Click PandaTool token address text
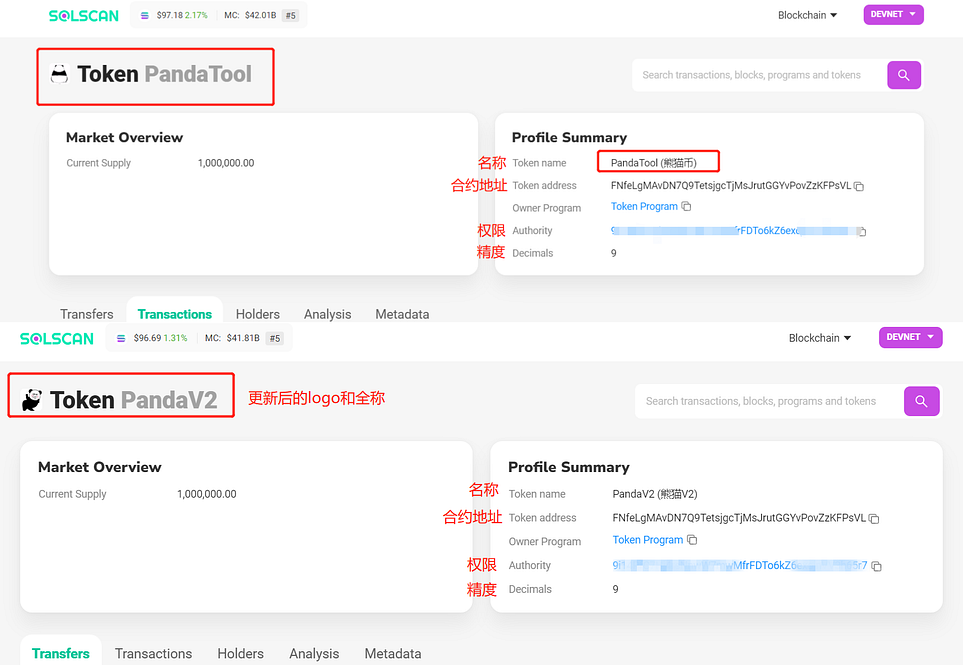This screenshot has width=963, height=665. click(x=731, y=185)
